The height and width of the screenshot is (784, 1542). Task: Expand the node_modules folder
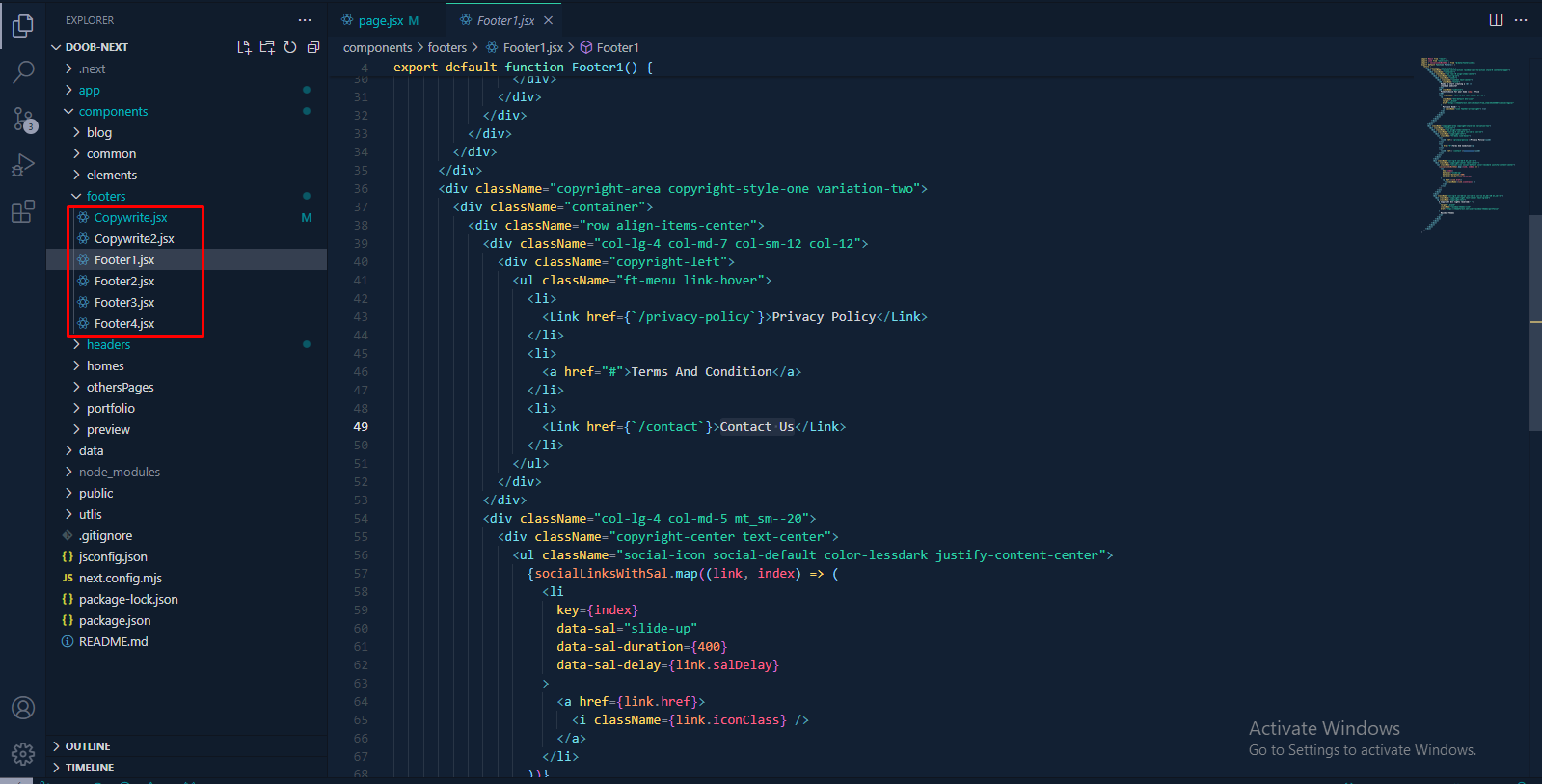(186, 472)
